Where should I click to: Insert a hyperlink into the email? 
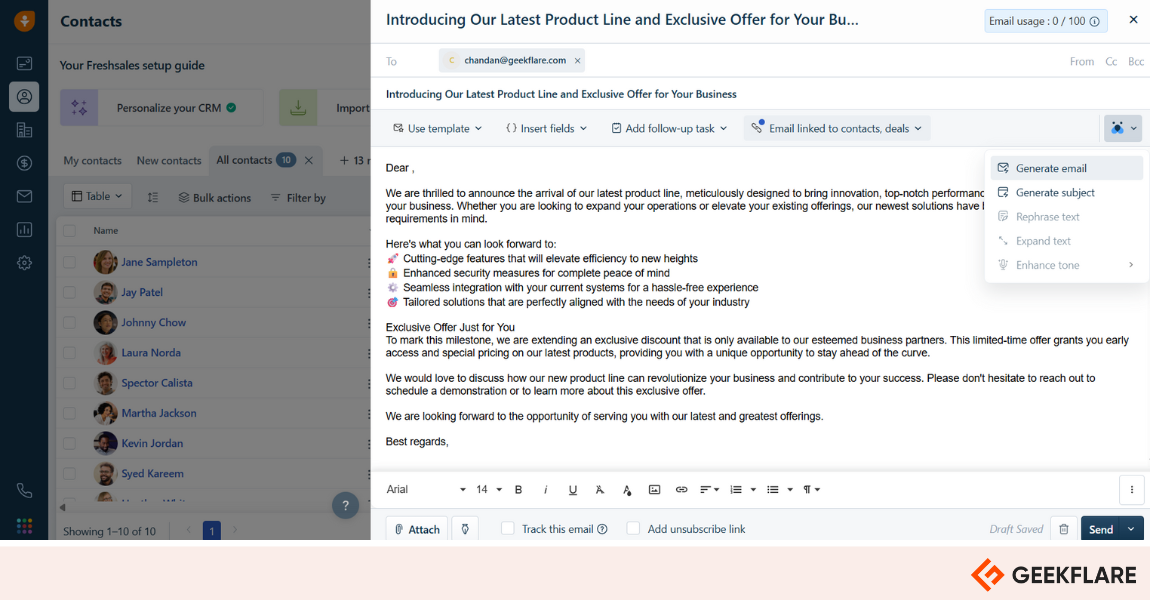click(x=681, y=489)
